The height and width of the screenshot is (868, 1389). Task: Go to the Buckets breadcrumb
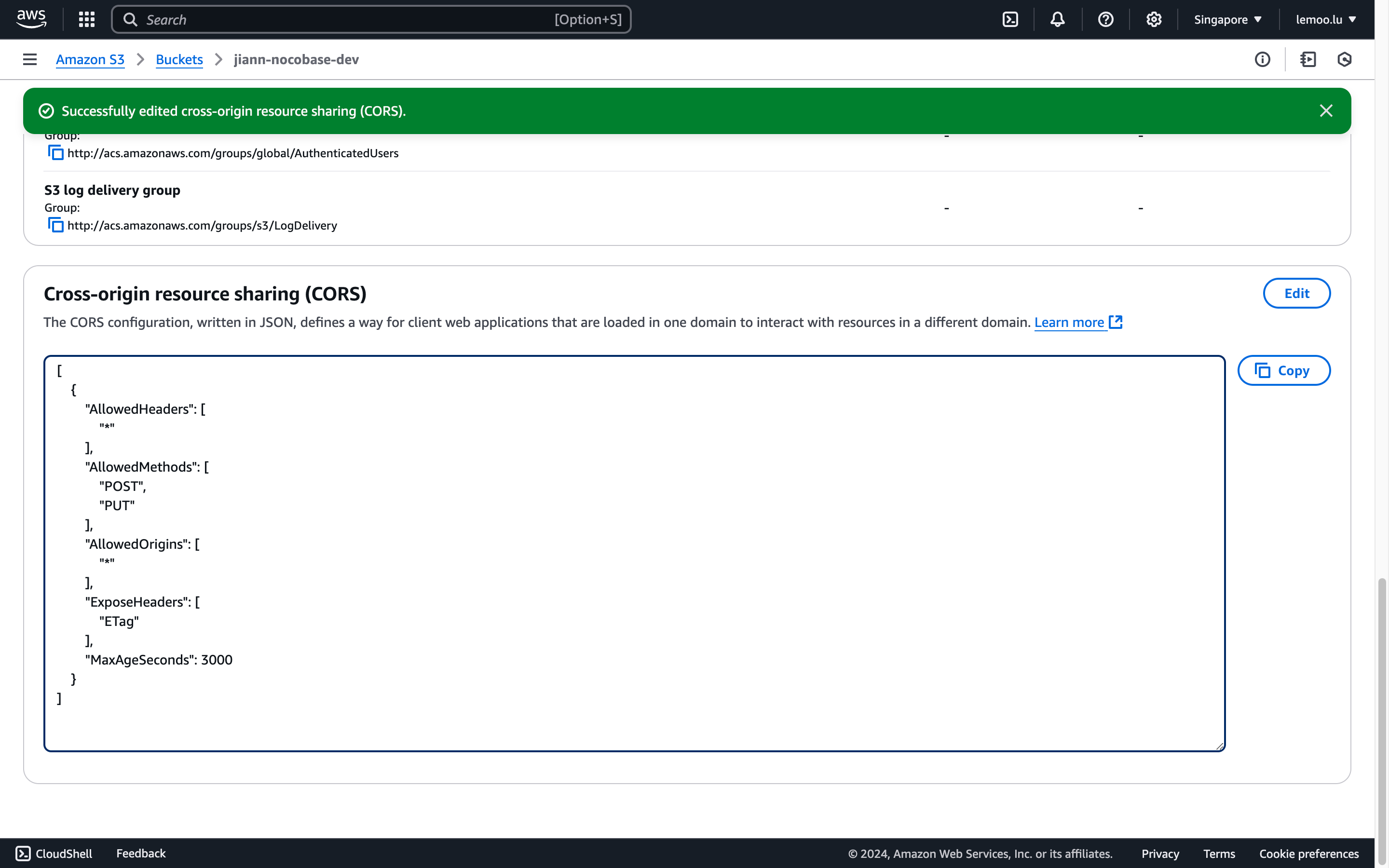pyautogui.click(x=179, y=59)
